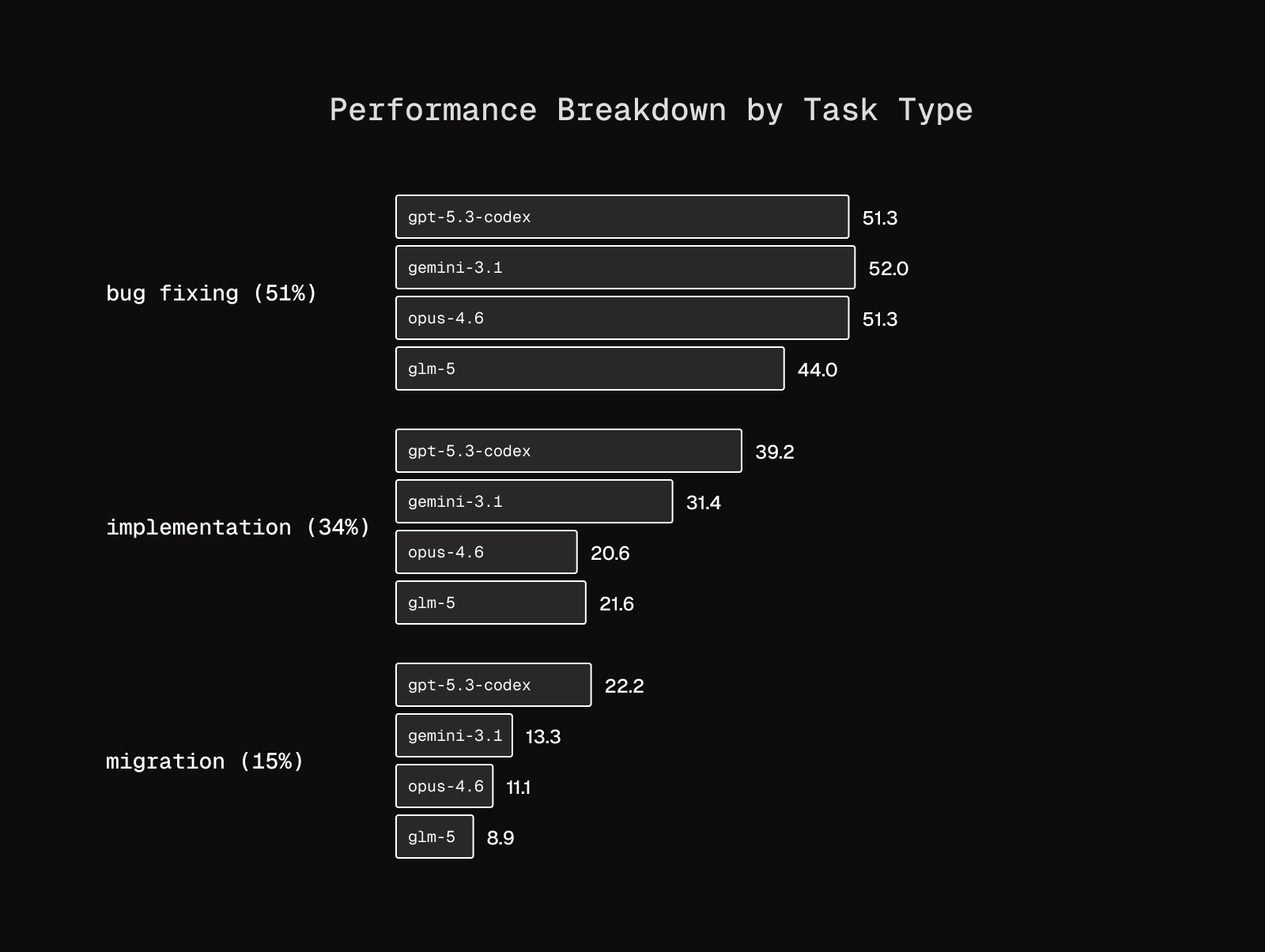The width and height of the screenshot is (1265, 952).
Task: Select the gemini-3.1 bar scoring 52.0
Action: coord(625,267)
